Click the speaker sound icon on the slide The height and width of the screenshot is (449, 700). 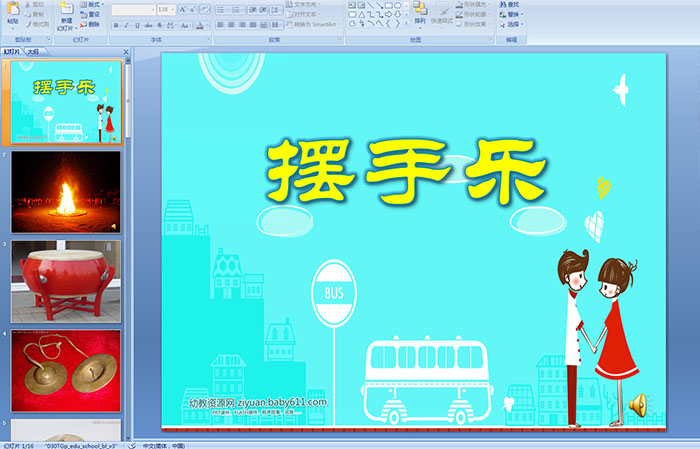[x=637, y=404]
